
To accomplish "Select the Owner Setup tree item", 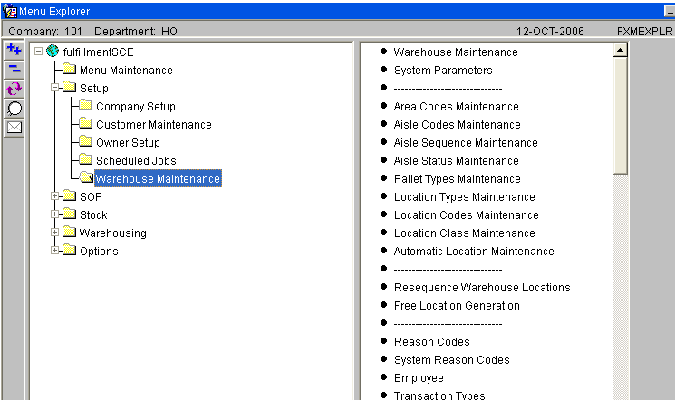I will coord(128,143).
